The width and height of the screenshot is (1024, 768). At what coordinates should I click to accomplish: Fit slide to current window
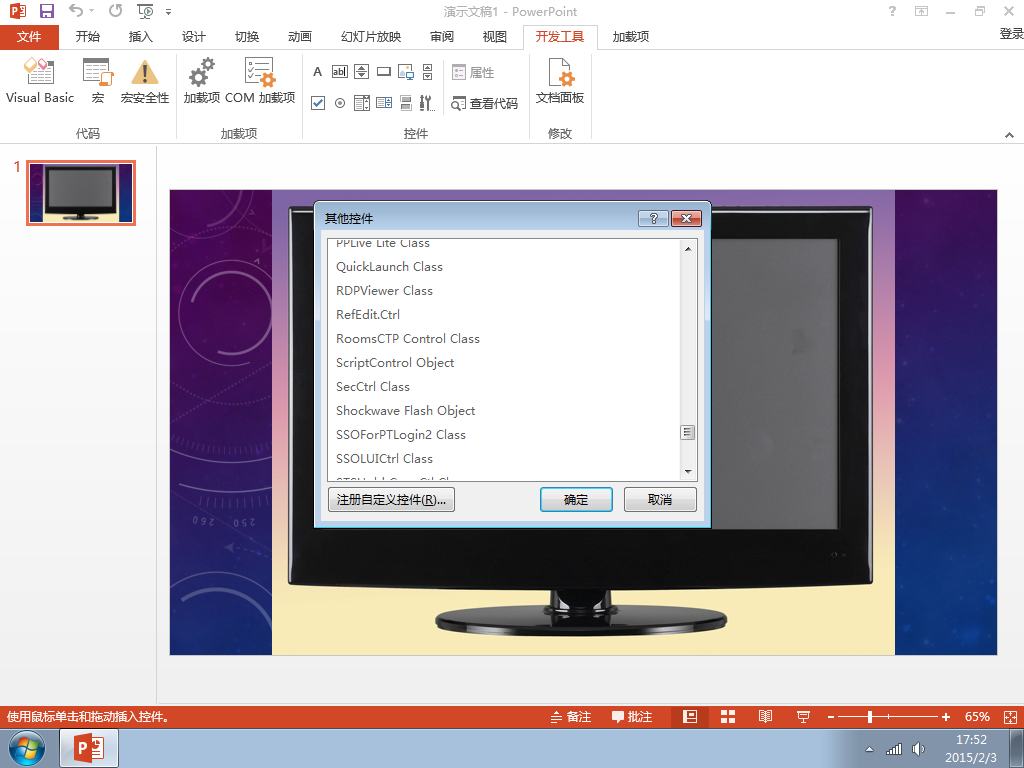coord(1010,716)
